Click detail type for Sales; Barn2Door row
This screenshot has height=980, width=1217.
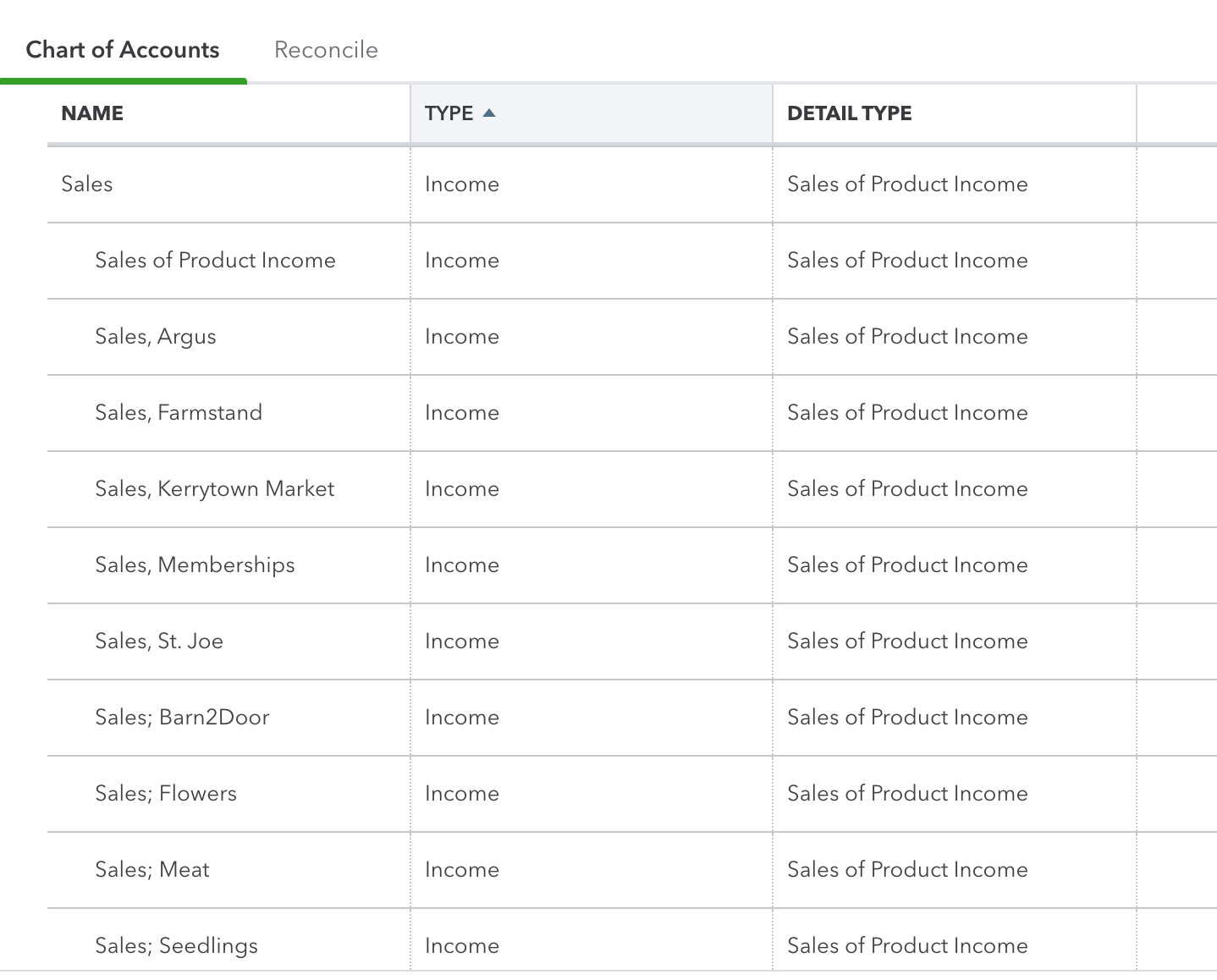[x=907, y=718]
